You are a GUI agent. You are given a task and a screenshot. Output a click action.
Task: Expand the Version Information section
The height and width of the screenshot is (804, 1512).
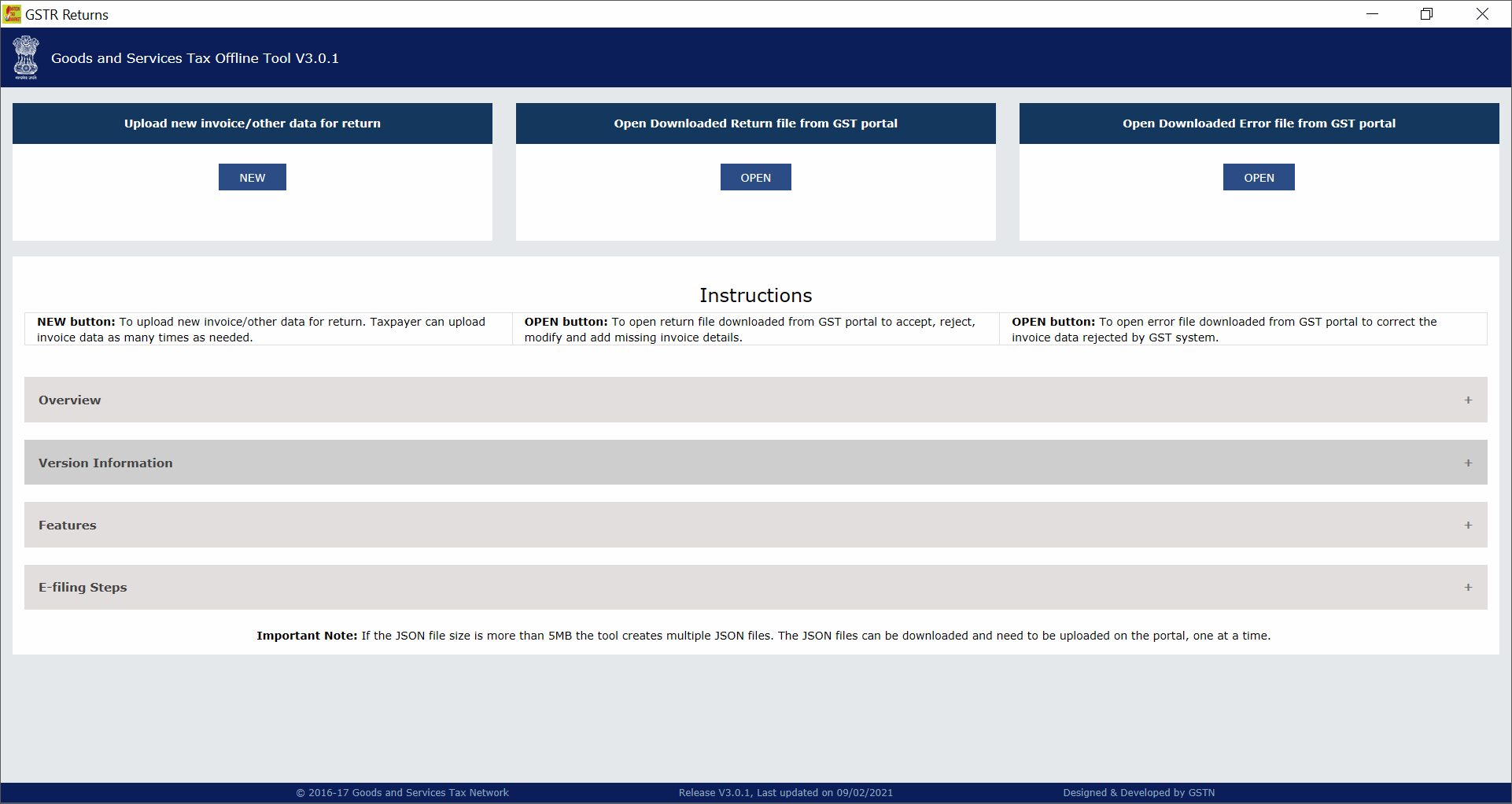pos(755,463)
